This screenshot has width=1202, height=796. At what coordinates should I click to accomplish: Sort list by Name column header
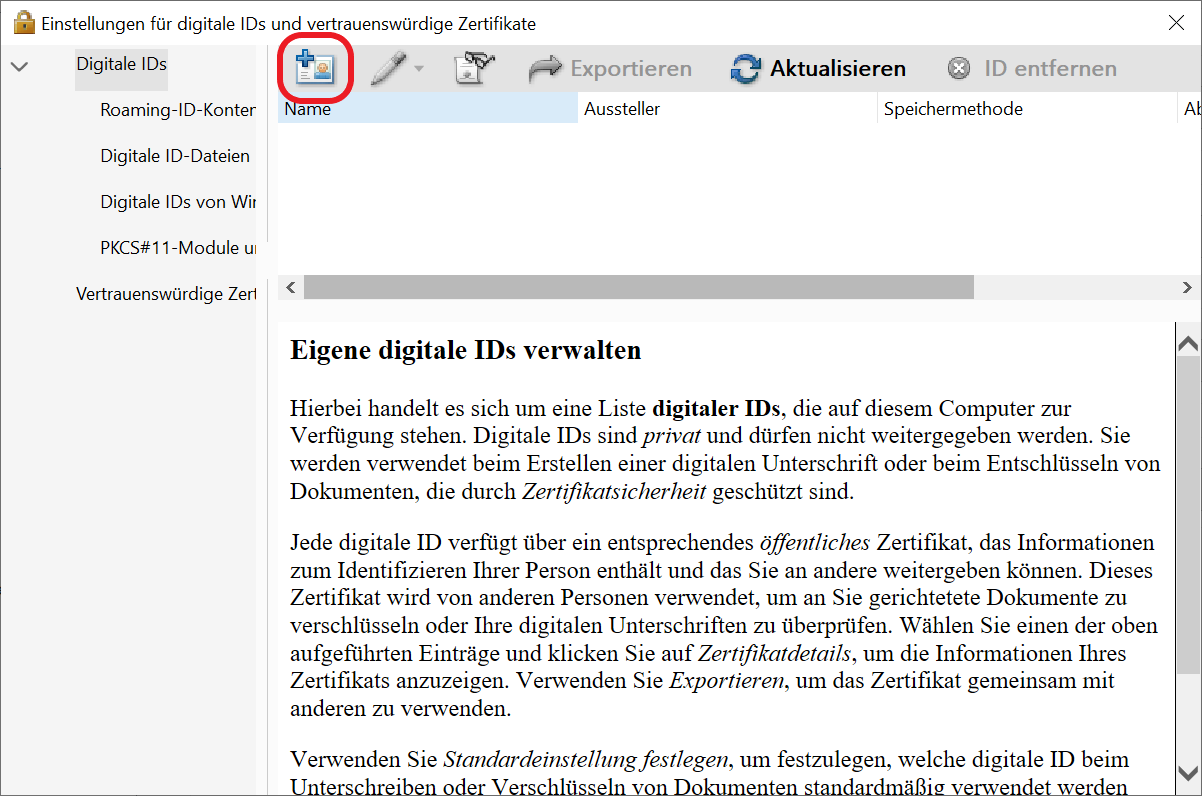click(427, 109)
